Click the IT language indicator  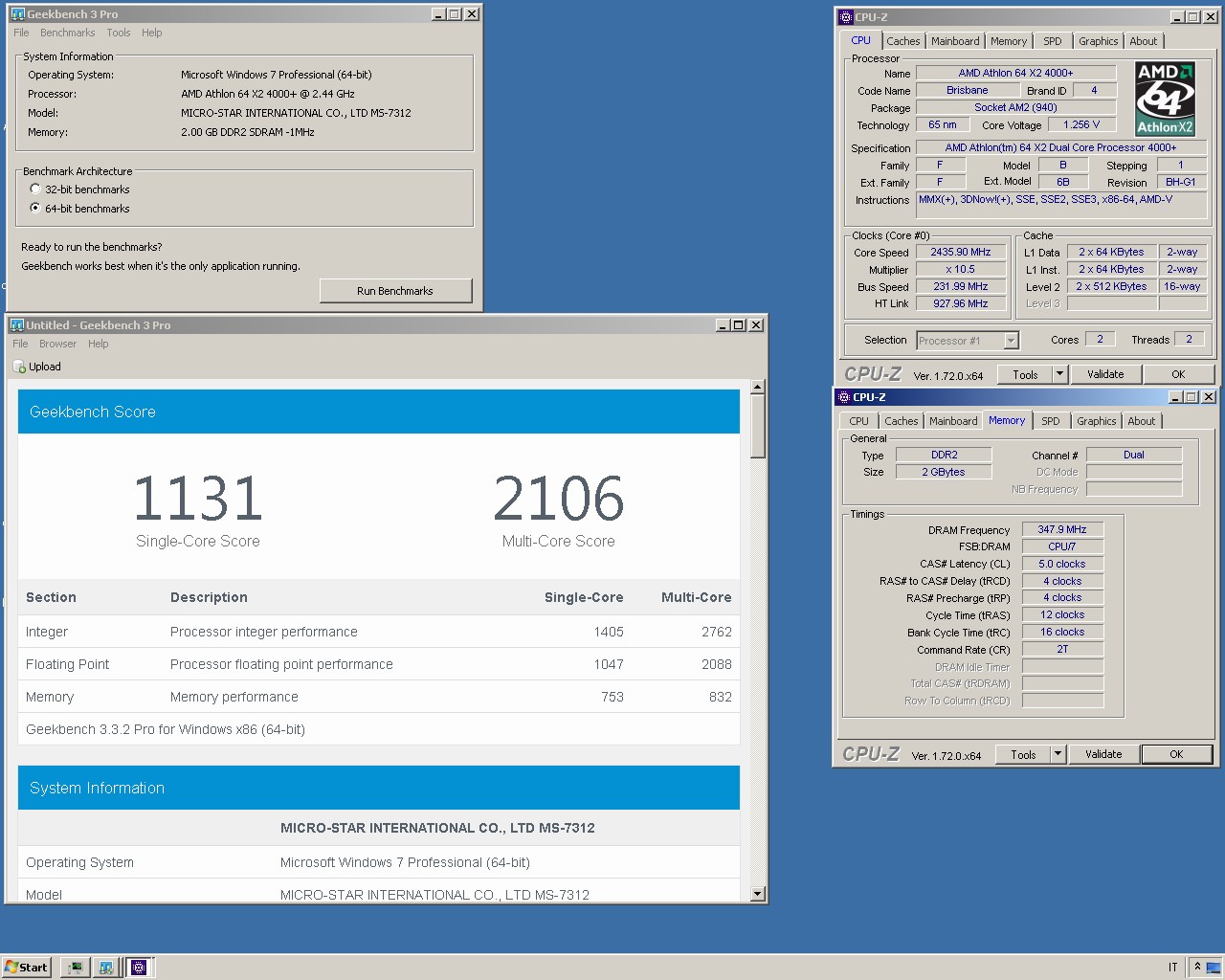[1172, 968]
